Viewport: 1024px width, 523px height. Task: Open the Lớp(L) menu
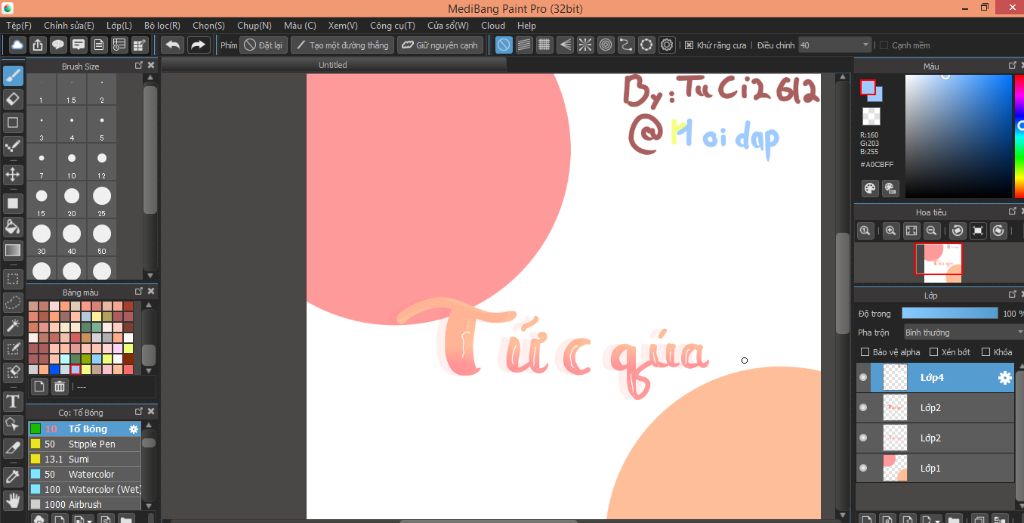119,25
